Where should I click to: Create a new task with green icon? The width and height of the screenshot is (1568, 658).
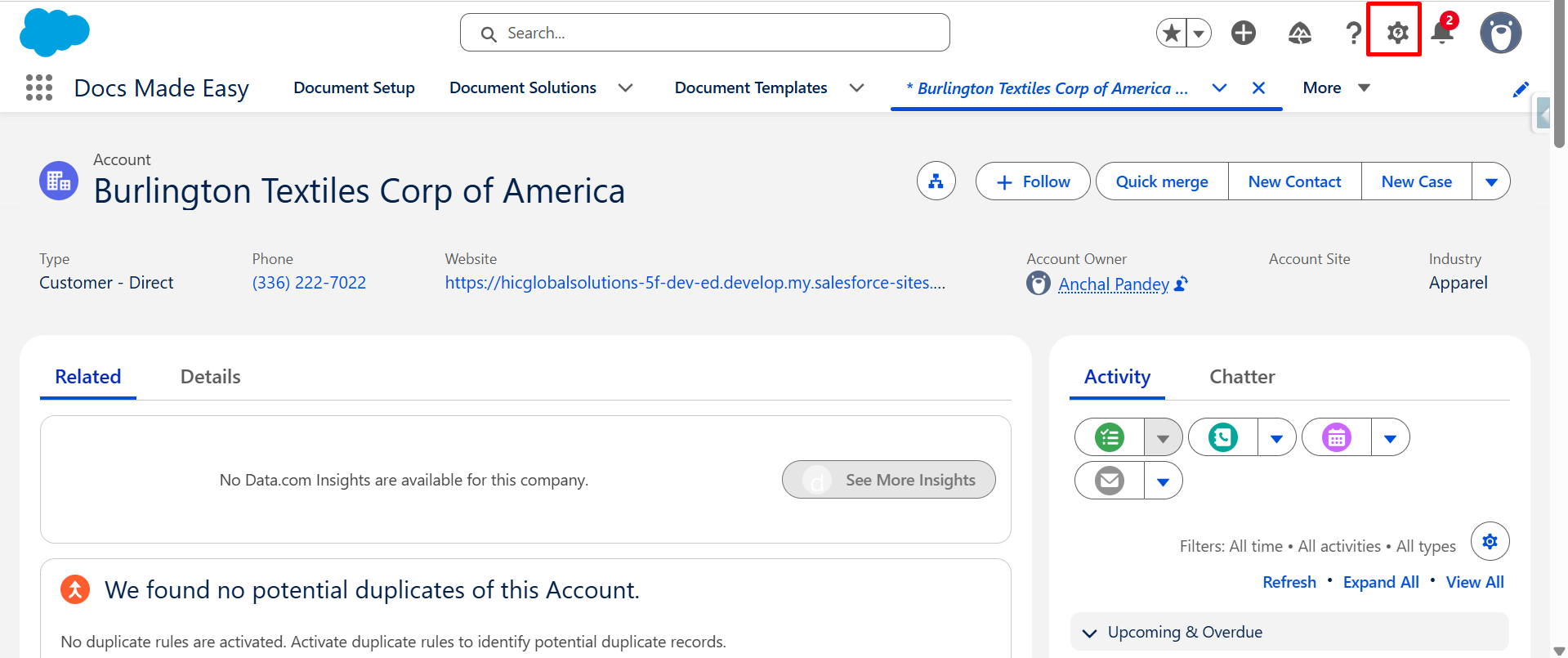click(1110, 437)
